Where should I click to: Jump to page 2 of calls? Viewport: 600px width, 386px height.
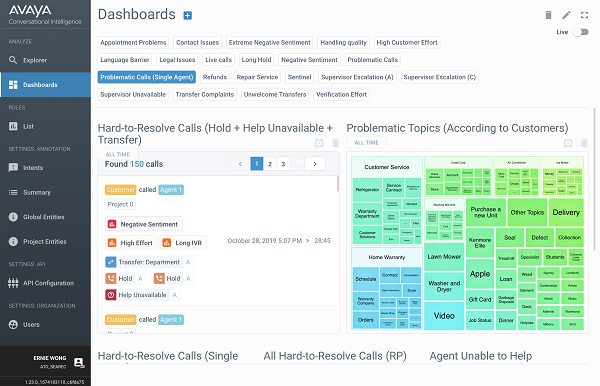click(270, 164)
